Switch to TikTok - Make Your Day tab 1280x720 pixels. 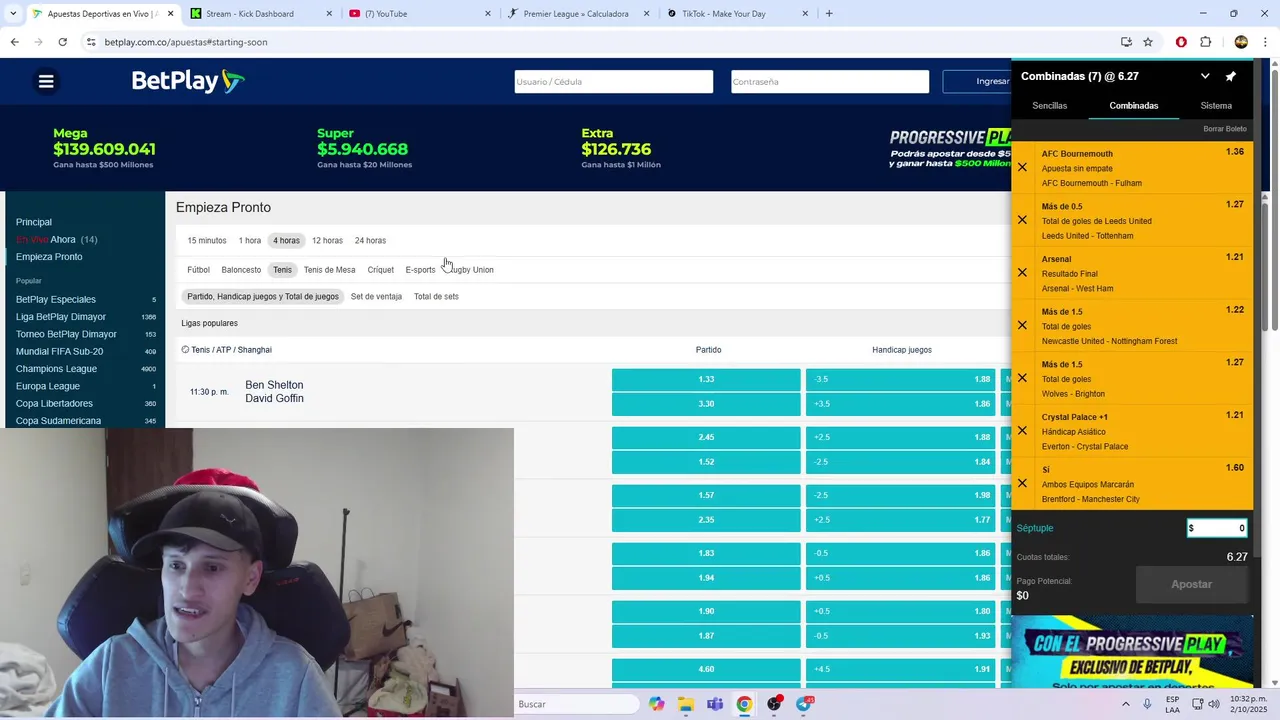click(x=735, y=14)
